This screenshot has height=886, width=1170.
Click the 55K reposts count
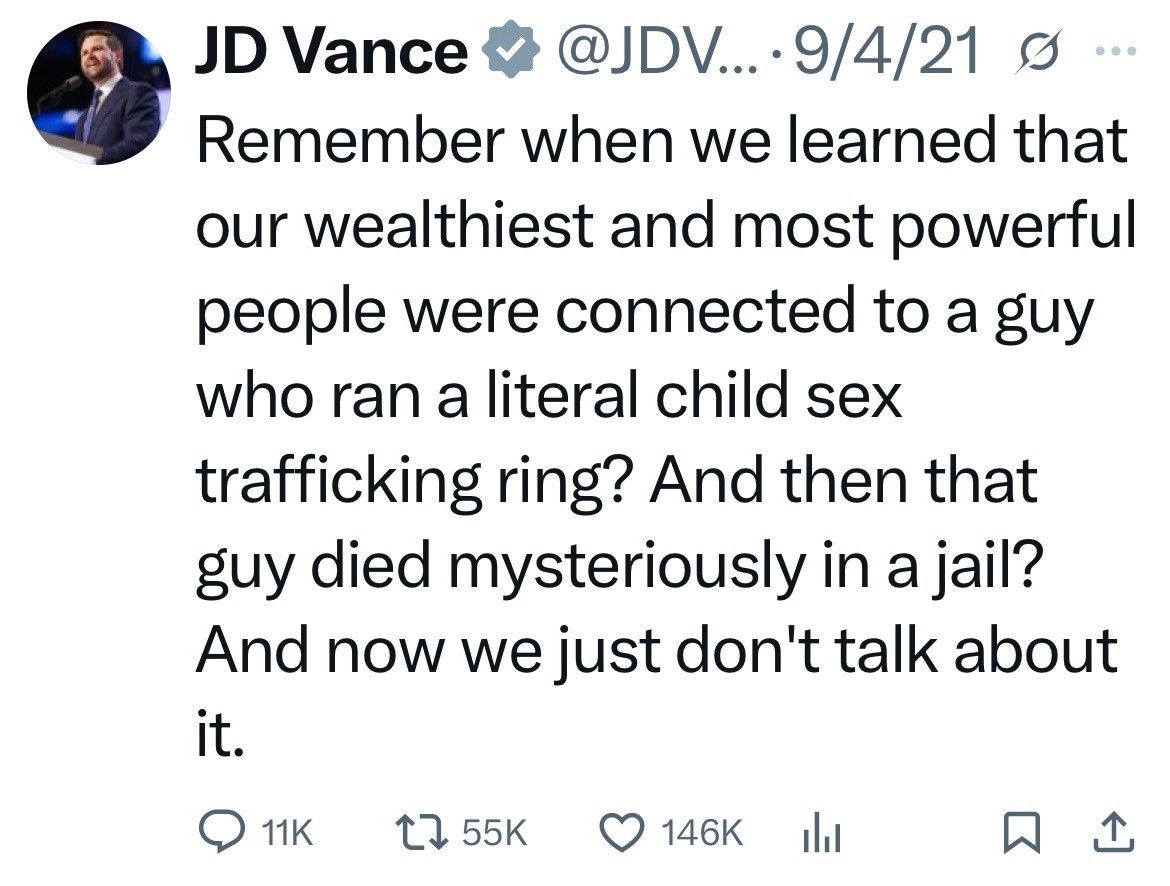click(494, 832)
